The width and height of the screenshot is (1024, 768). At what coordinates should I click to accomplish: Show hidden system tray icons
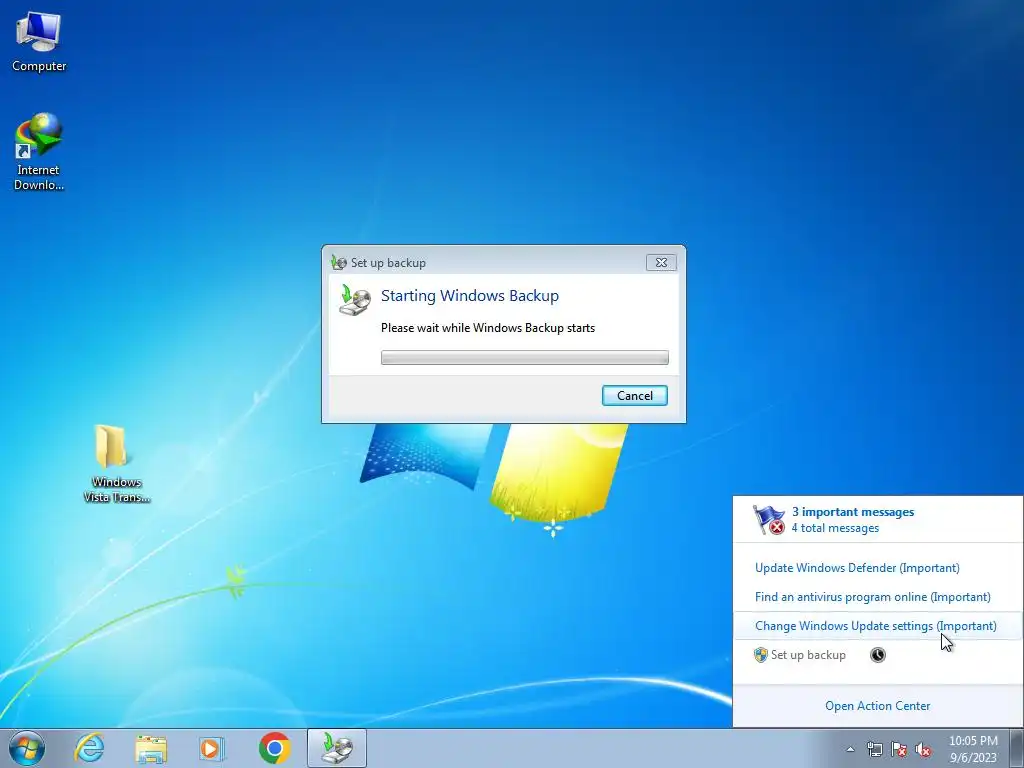click(x=850, y=749)
